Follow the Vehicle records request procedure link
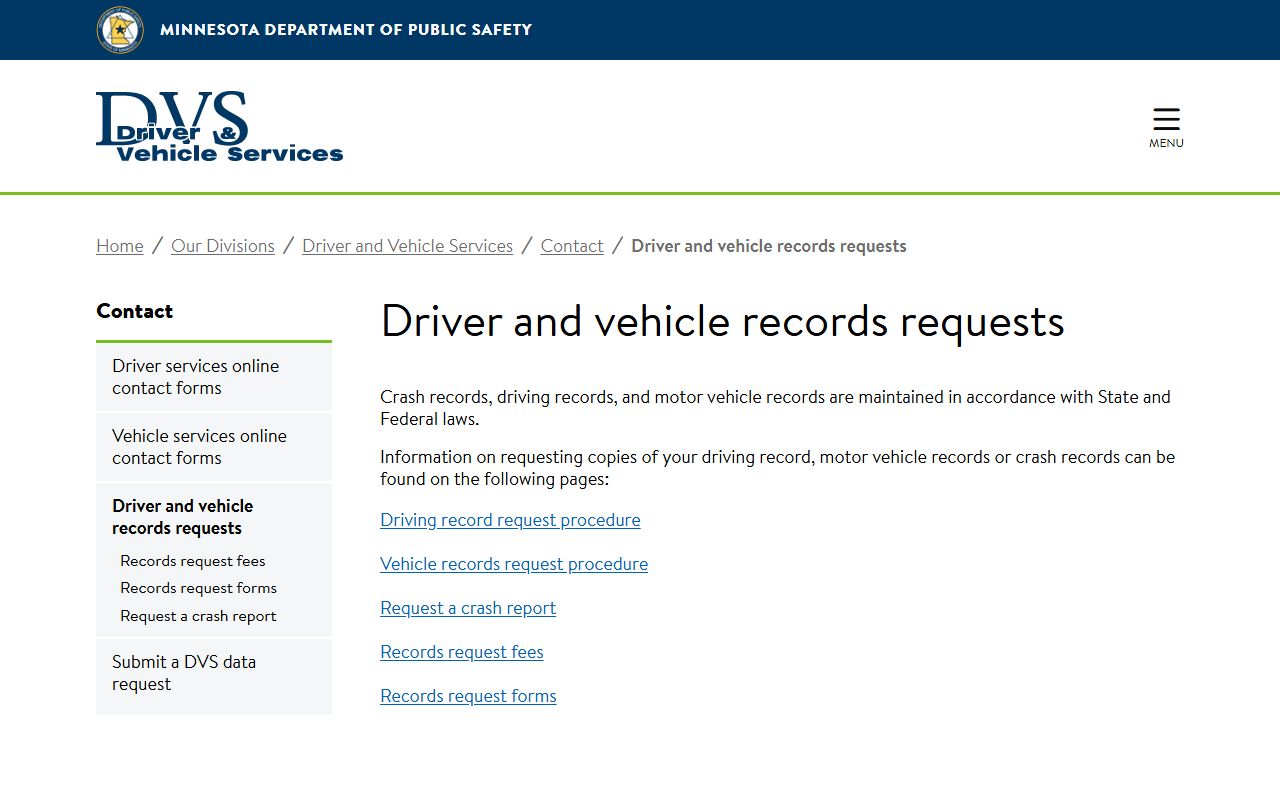The width and height of the screenshot is (1280, 800). pyautogui.click(x=514, y=564)
